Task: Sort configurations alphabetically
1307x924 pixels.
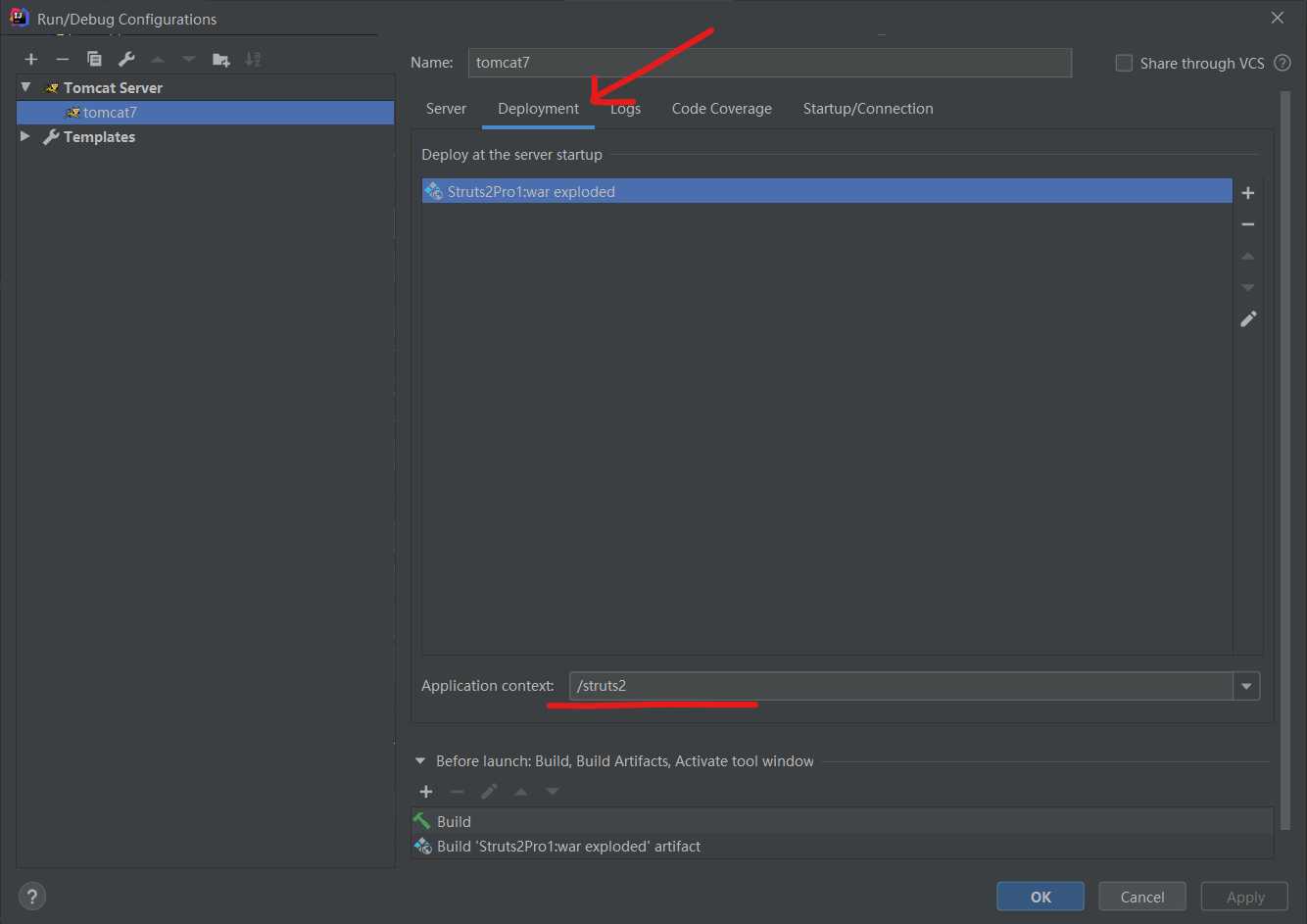Action: click(x=253, y=60)
